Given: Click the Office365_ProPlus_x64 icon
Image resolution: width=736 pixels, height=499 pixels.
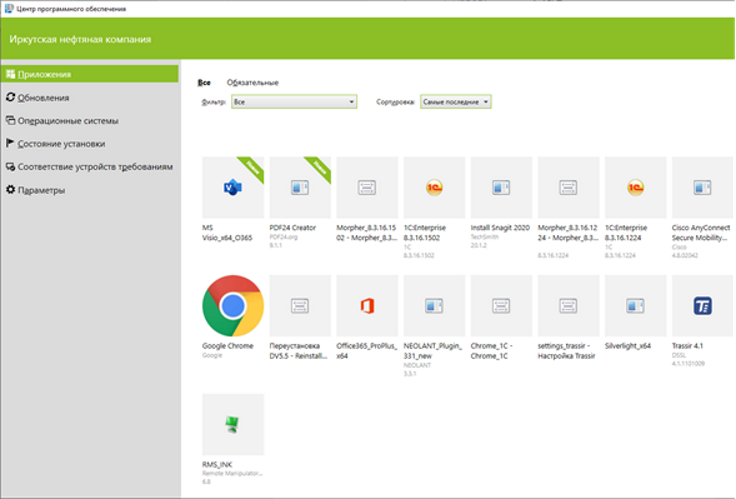Looking at the screenshot, I should click(x=367, y=306).
